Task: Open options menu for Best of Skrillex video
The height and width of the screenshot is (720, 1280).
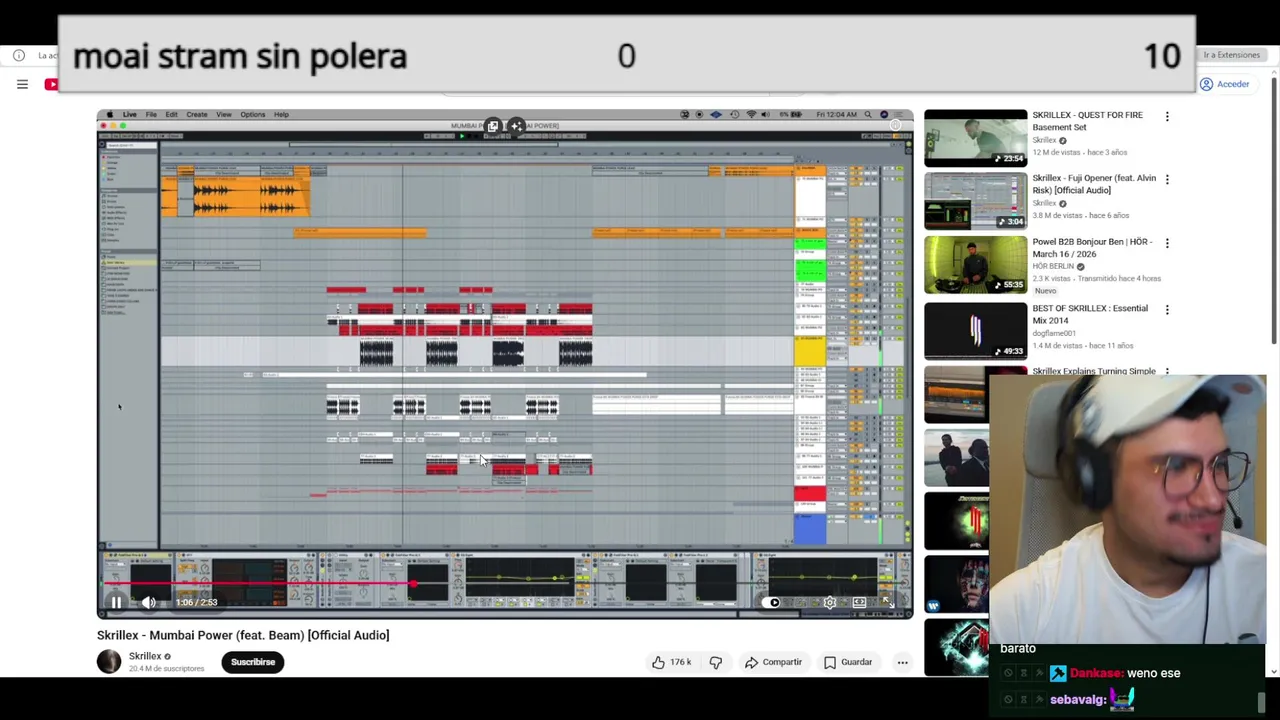Action: (1167, 309)
